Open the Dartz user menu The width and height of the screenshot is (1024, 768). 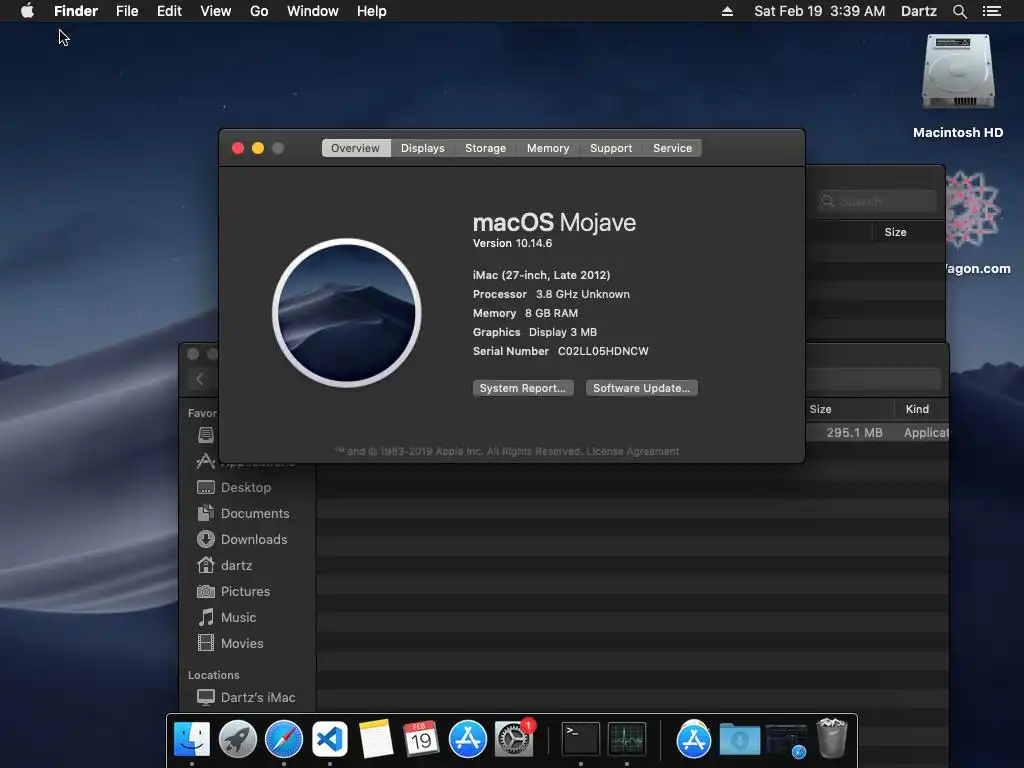(918, 11)
